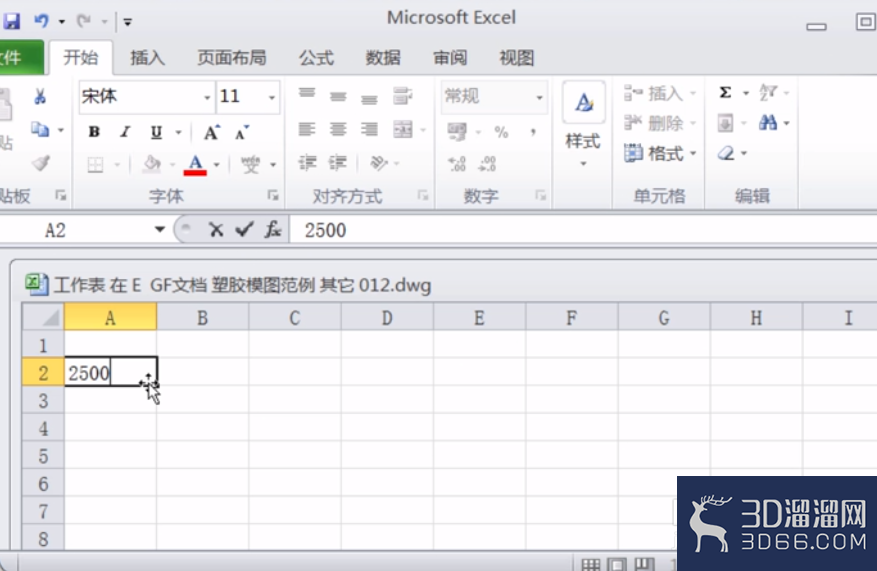Open the Font dialog launcher
This screenshot has height=571, width=877.
click(x=272, y=195)
